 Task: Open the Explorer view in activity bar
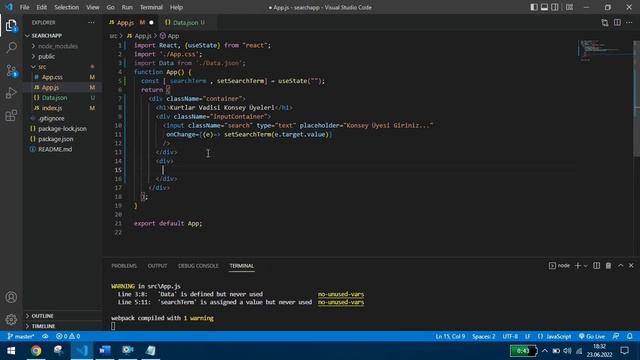pos(11,26)
